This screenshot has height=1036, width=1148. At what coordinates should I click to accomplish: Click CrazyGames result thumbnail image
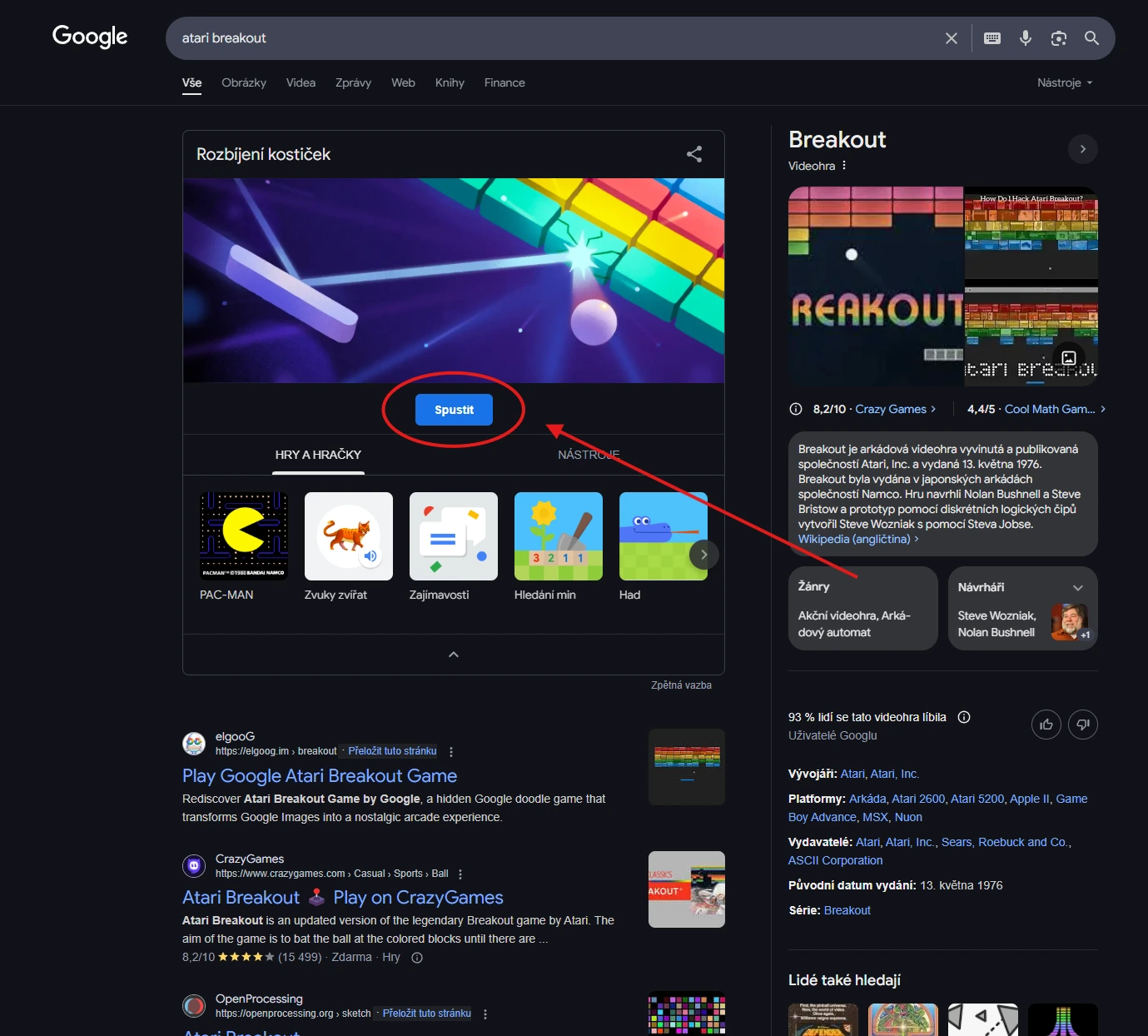687,889
